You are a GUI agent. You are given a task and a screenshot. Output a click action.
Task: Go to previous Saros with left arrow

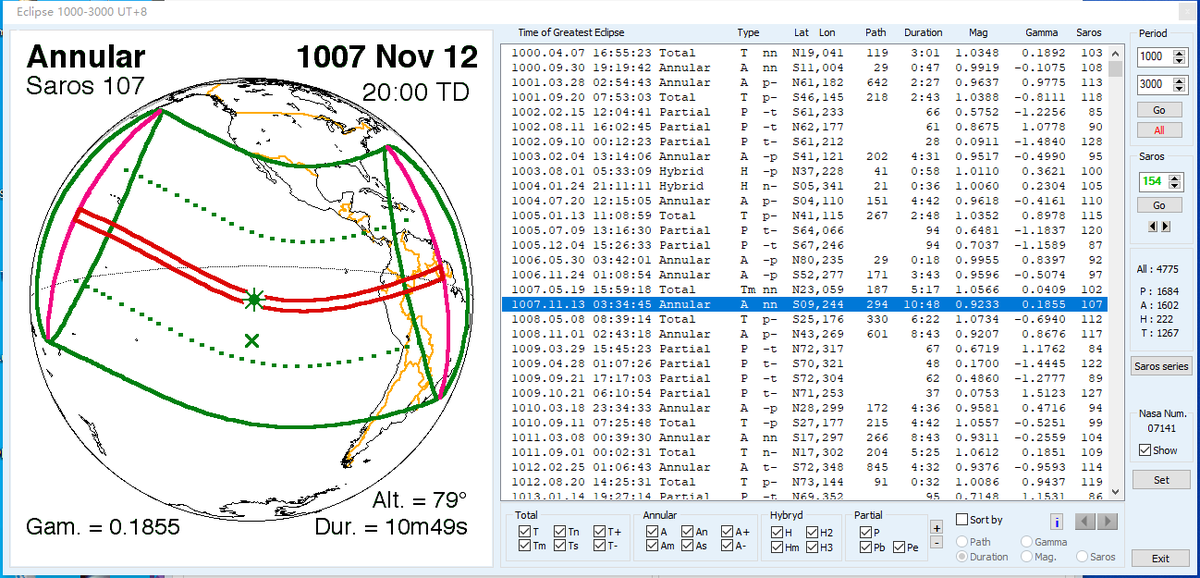tap(1153, 226)
